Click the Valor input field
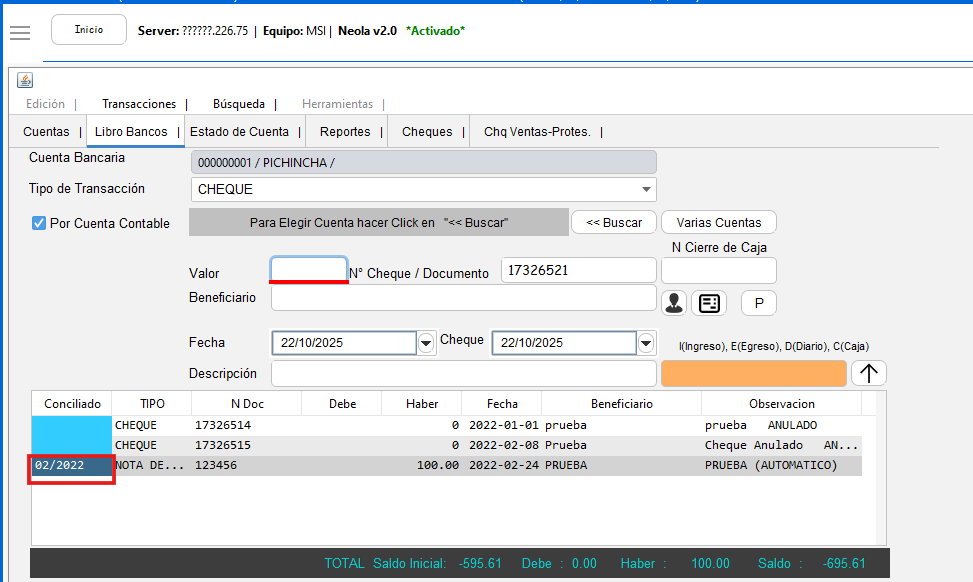 tap(309, 269)
